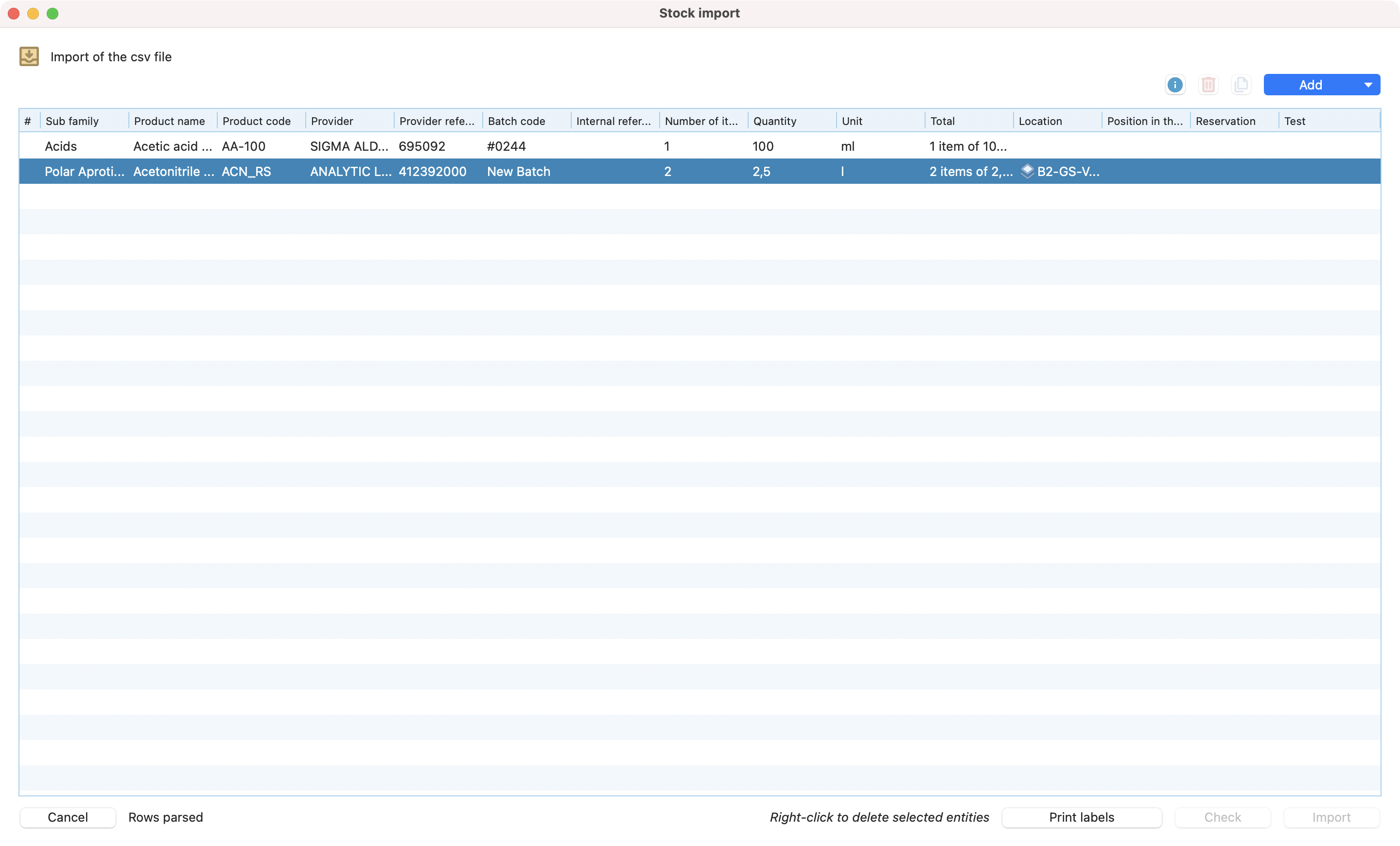Sort by Sub family column header
This screenshot has height=846, width=1400.
pyautogui.click(x=72, y=121)
